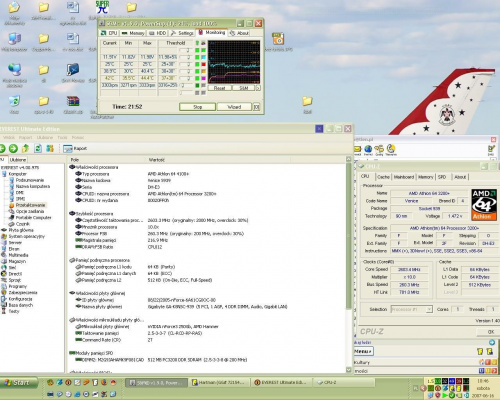The image size is (500, 400).
Task: Adjust threshold slider in the 3300rpm row
Action: click(186, 85)
